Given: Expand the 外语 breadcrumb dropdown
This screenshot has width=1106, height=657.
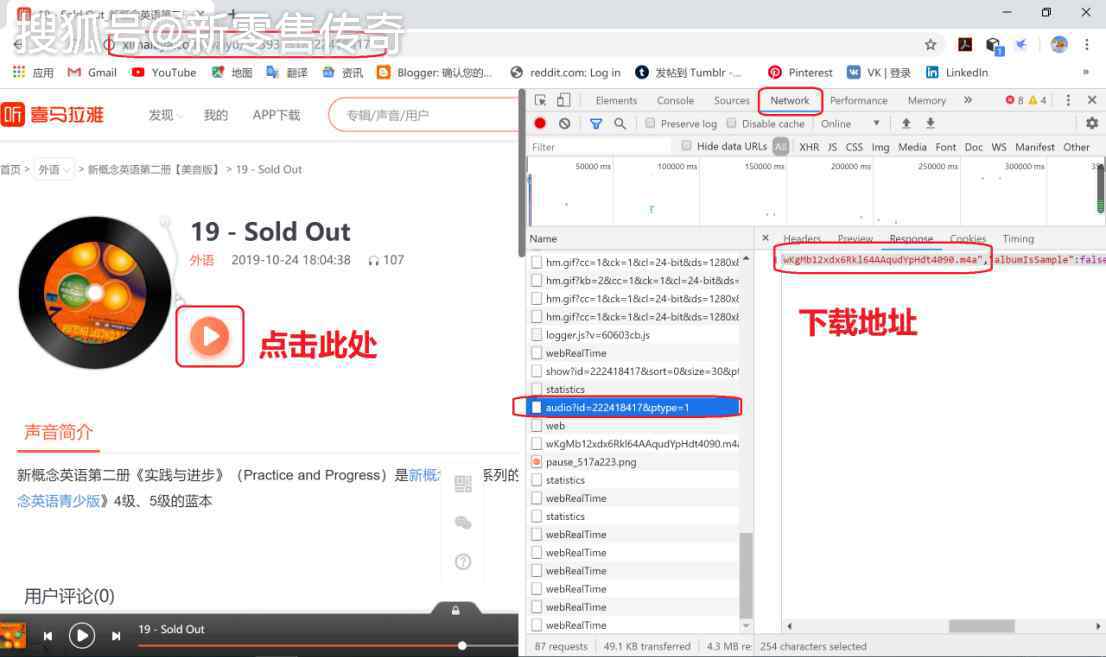Looking at the screenshot, I should click(x=54, y=169).
